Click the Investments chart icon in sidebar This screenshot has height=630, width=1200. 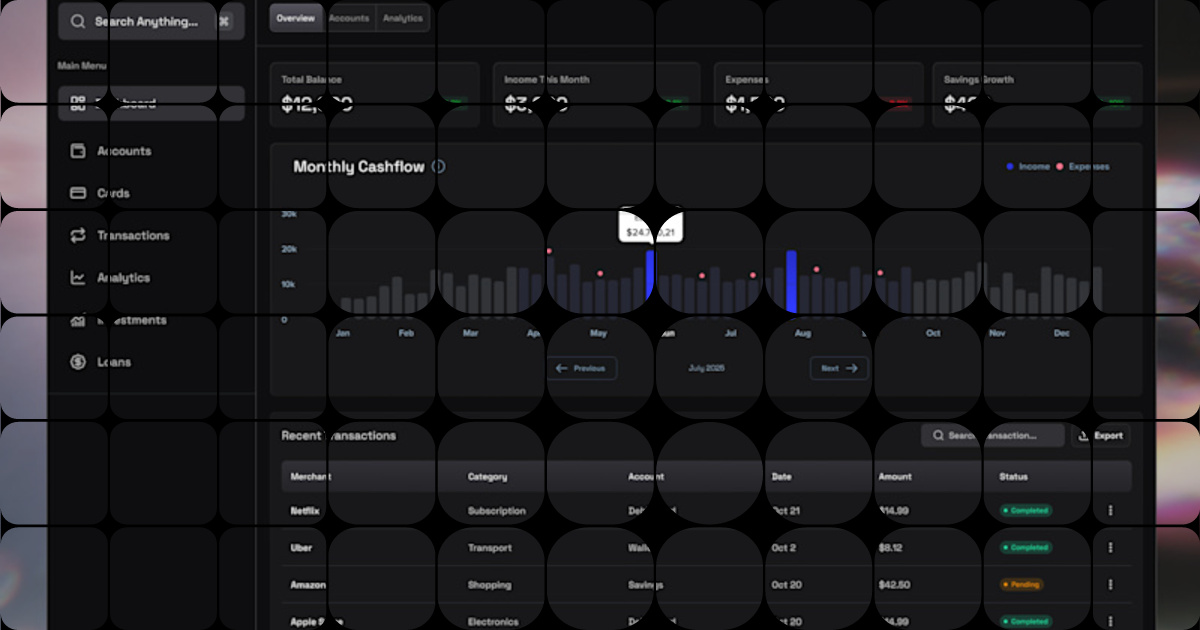point(78,320)
